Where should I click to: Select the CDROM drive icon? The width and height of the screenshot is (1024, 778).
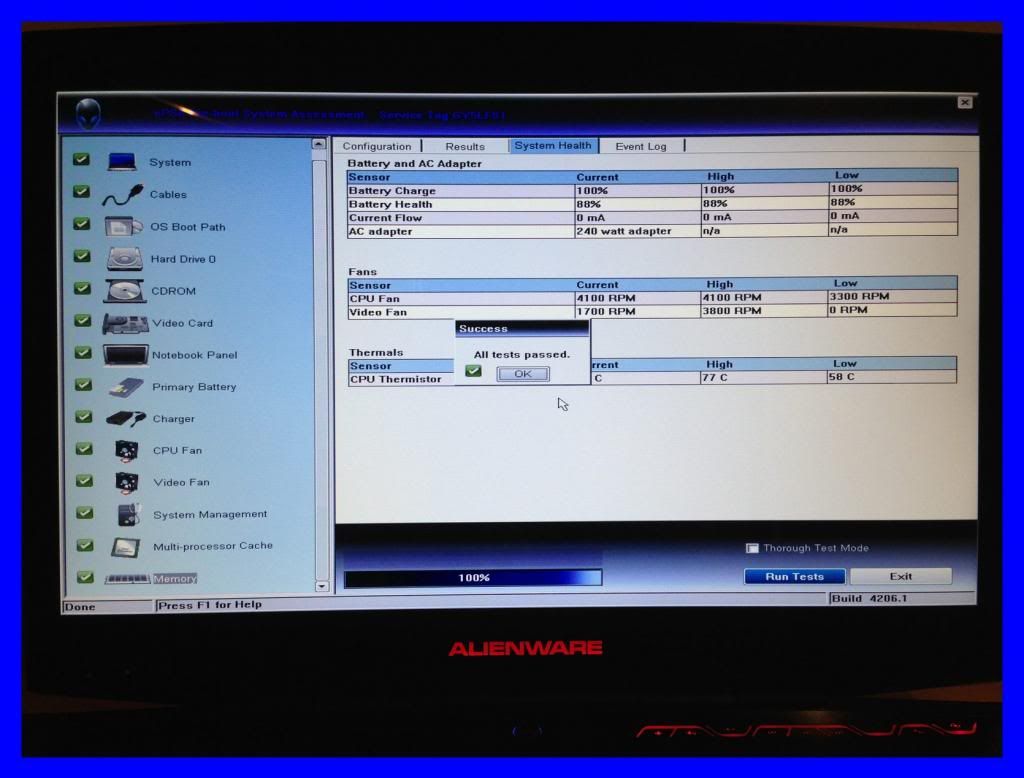coord(125,291)
